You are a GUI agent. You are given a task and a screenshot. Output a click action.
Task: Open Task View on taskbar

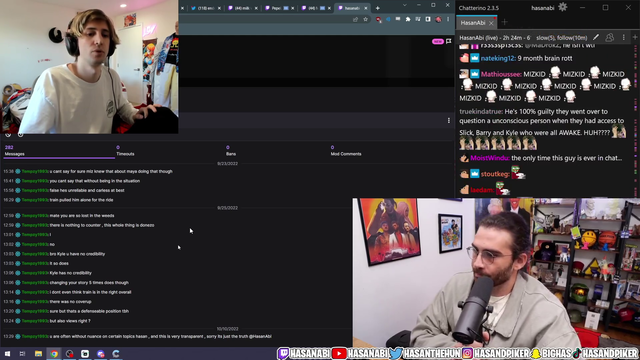pos(22,354)
